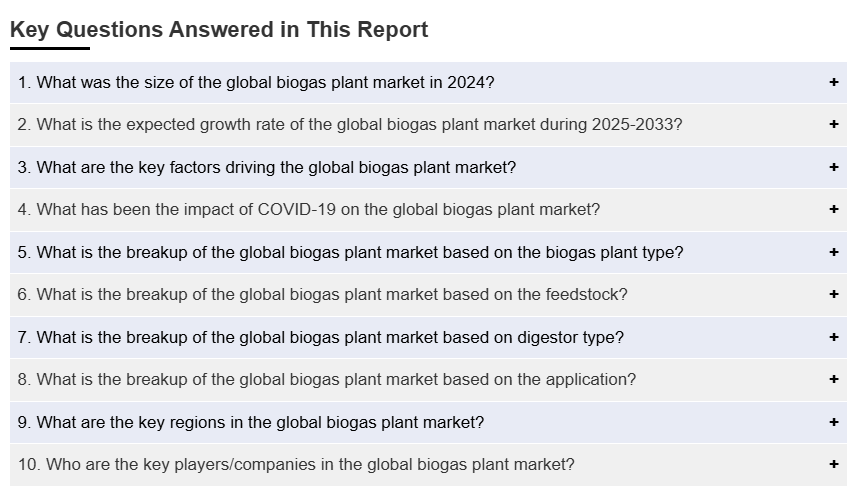Screen dimensions: 858x492
Task: Reveal answer for question 8 on application
Action: pyautogui.click(x=327, y=380)
